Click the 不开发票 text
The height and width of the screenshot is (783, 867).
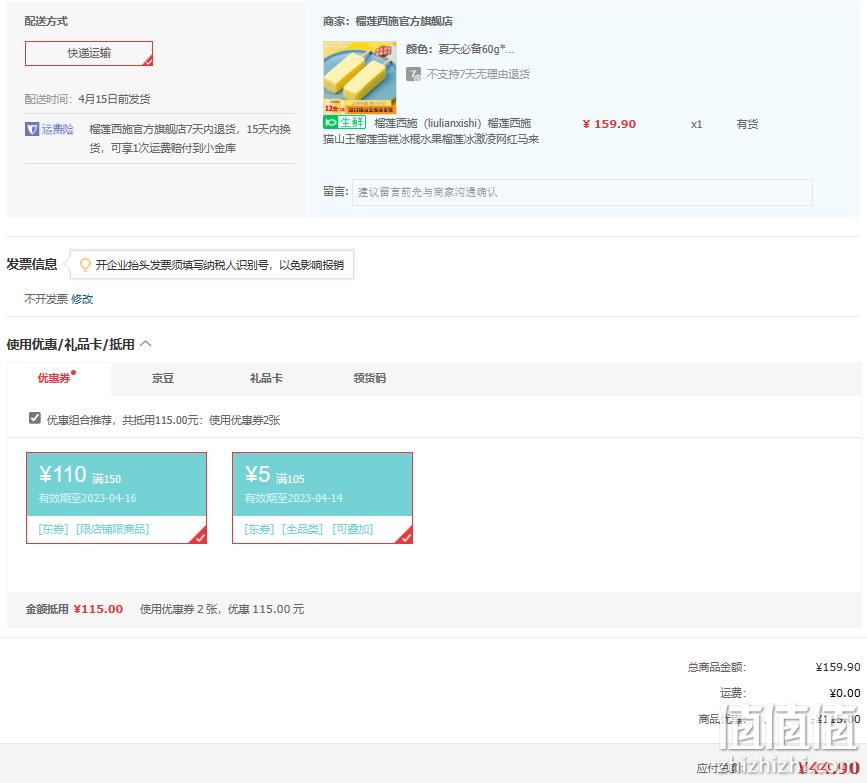46,299
